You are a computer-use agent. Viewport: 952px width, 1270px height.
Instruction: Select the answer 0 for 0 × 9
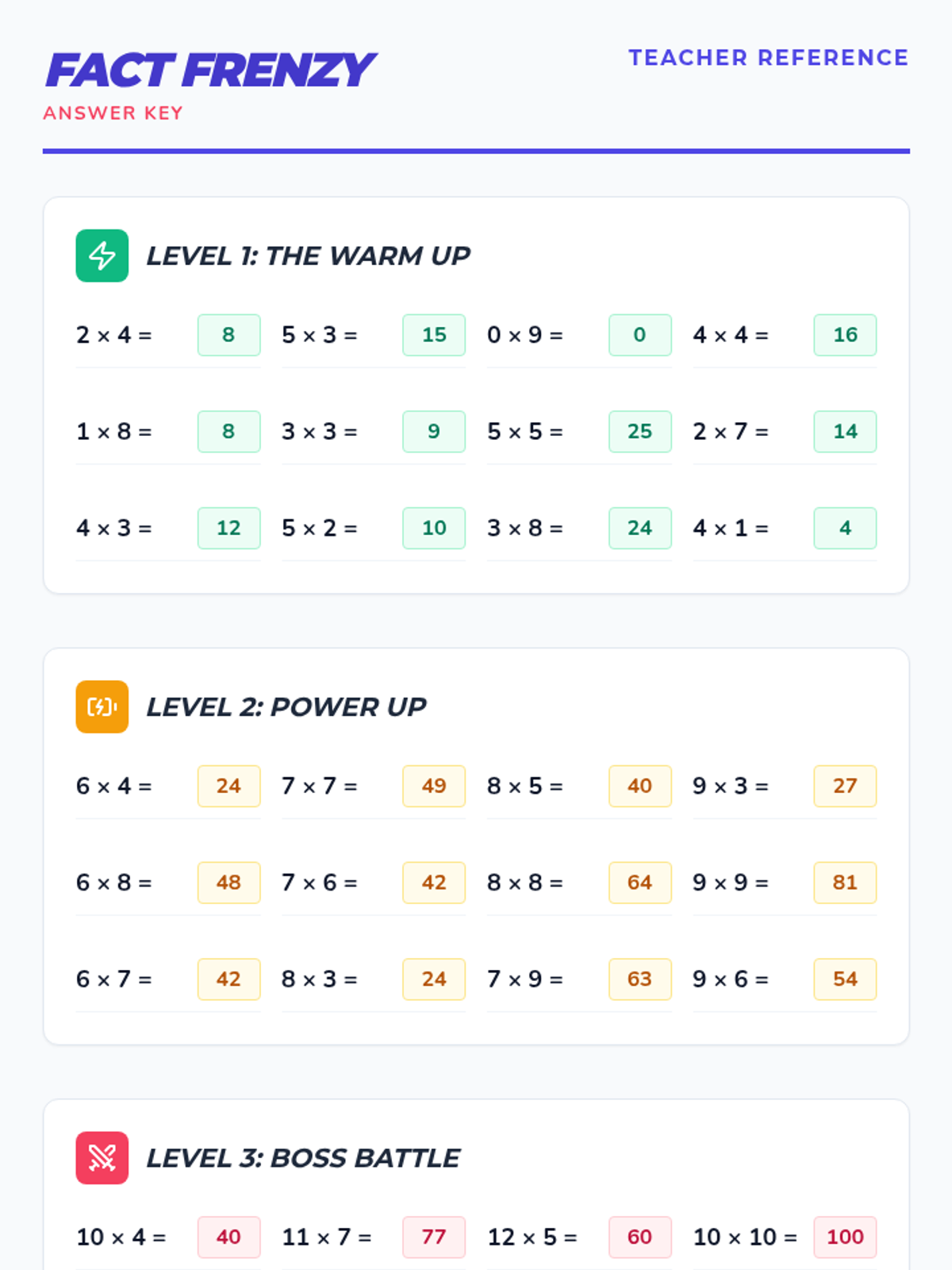[x=639, y=335]
